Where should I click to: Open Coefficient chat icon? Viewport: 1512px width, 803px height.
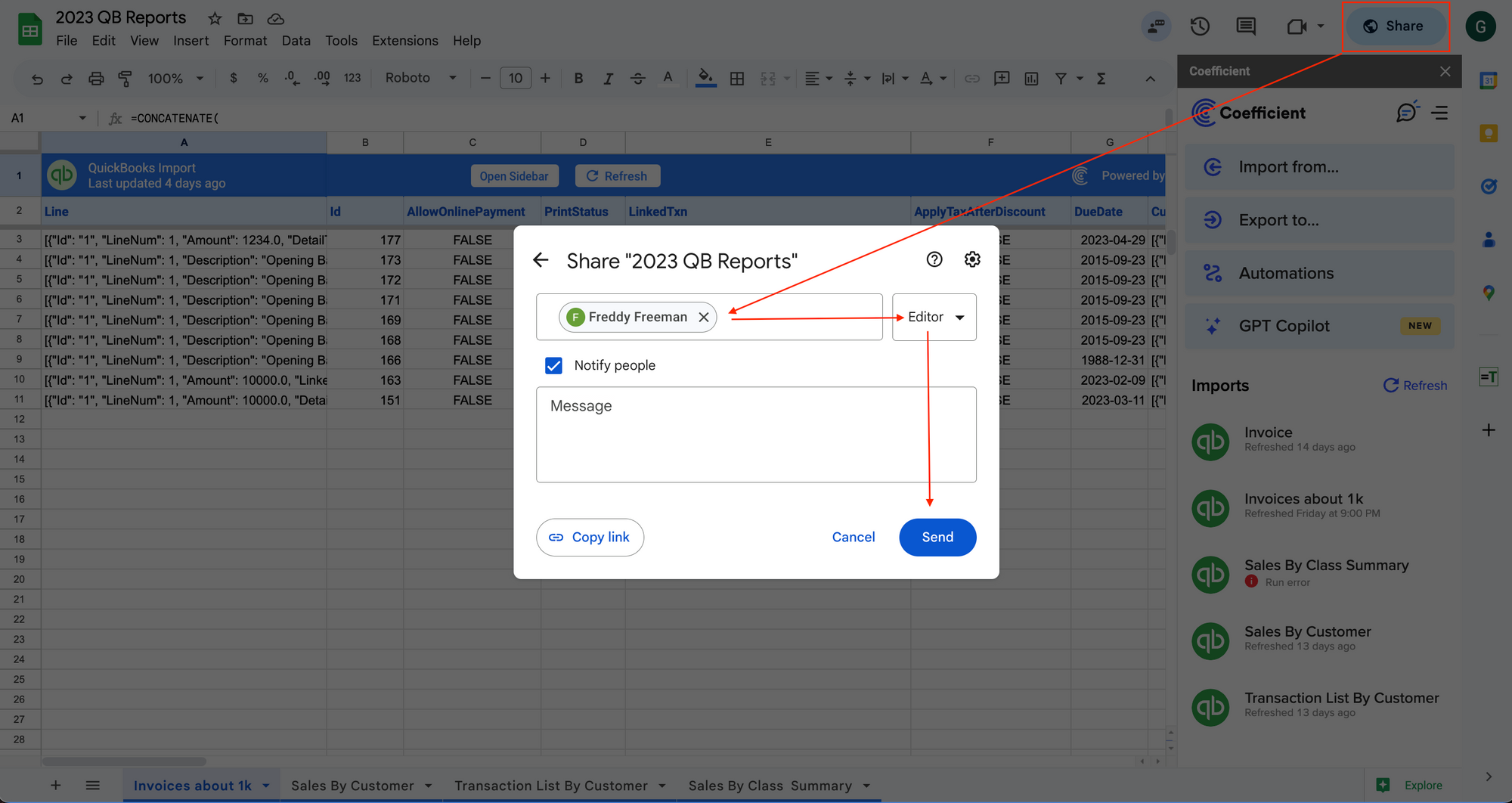tap(1407, 112)
